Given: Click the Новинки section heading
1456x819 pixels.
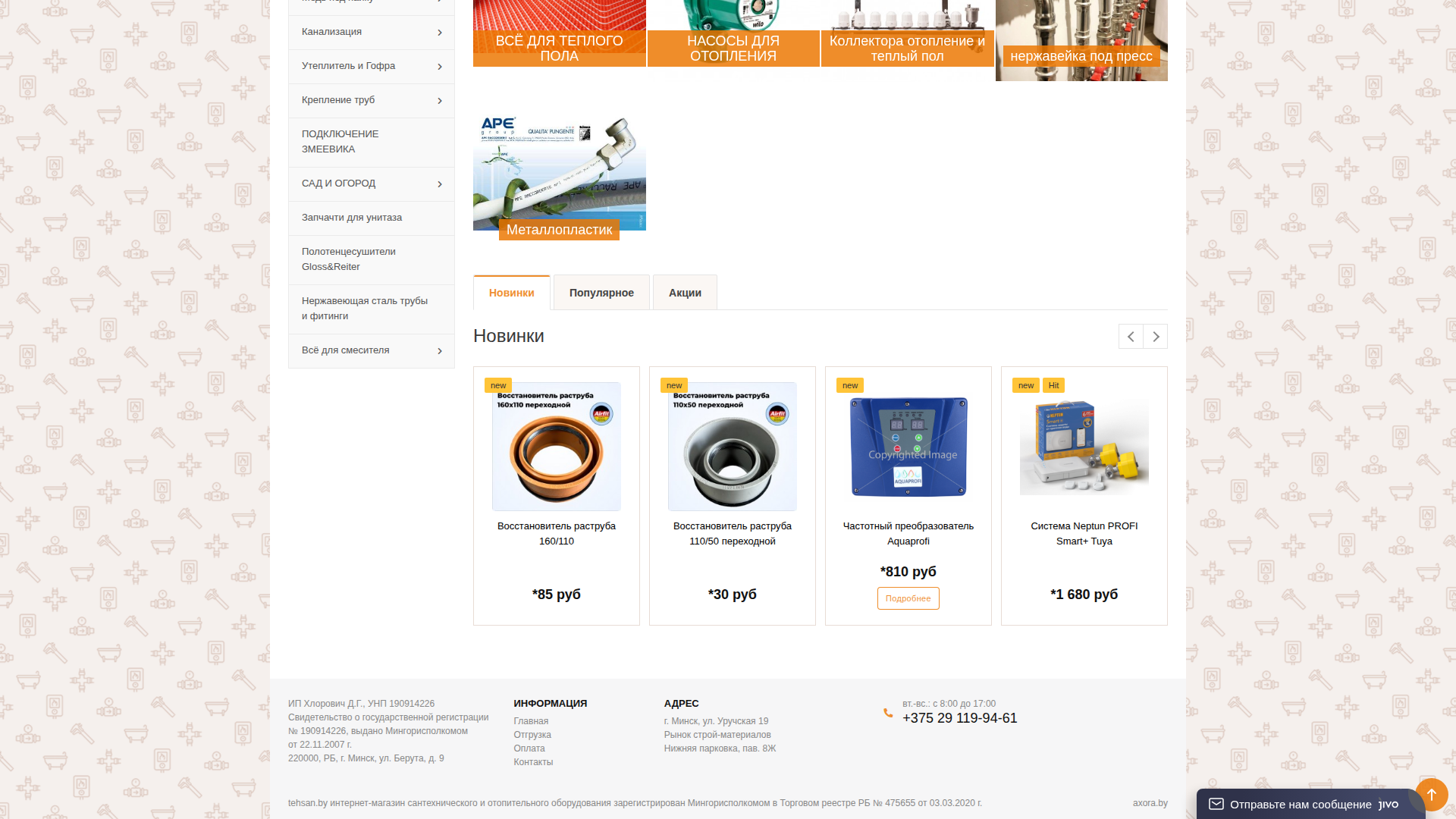Looking at the screenshot, I should click(509, 336).
